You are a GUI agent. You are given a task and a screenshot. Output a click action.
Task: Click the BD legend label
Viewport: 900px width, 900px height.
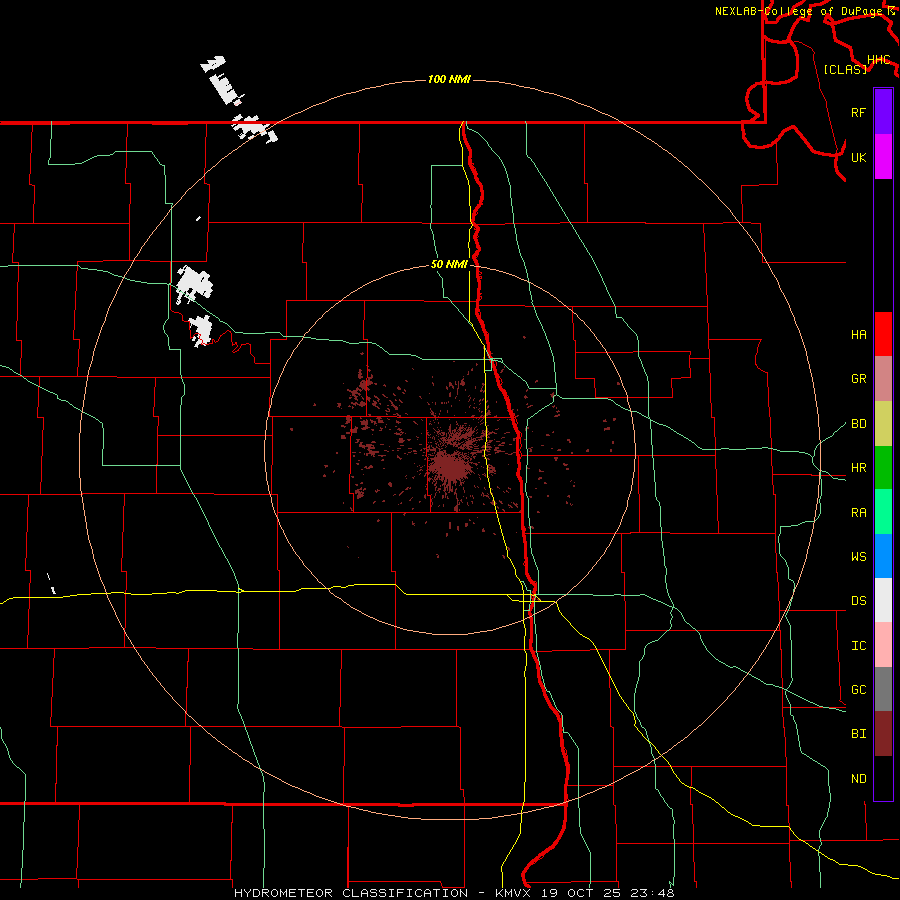click(x=858, y=424)
